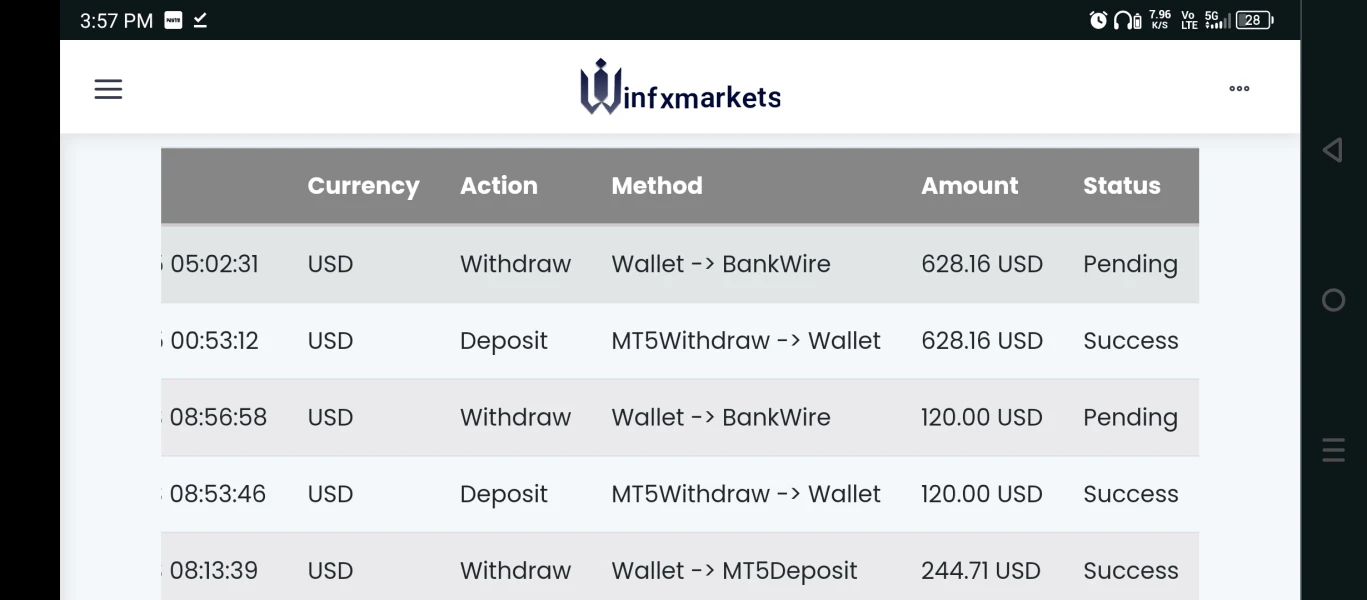
Task: Click the Method column header
Action: tap(656, 186)
